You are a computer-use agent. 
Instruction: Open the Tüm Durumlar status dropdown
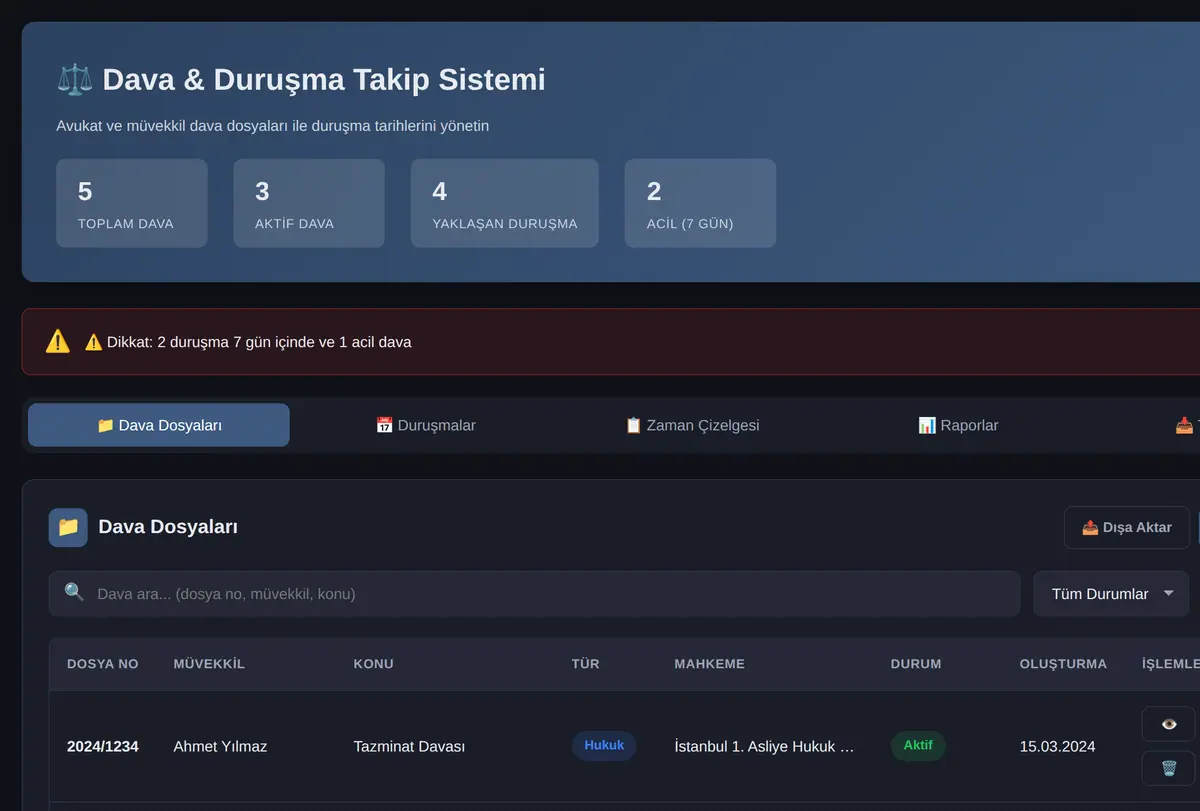point(1112,594)
